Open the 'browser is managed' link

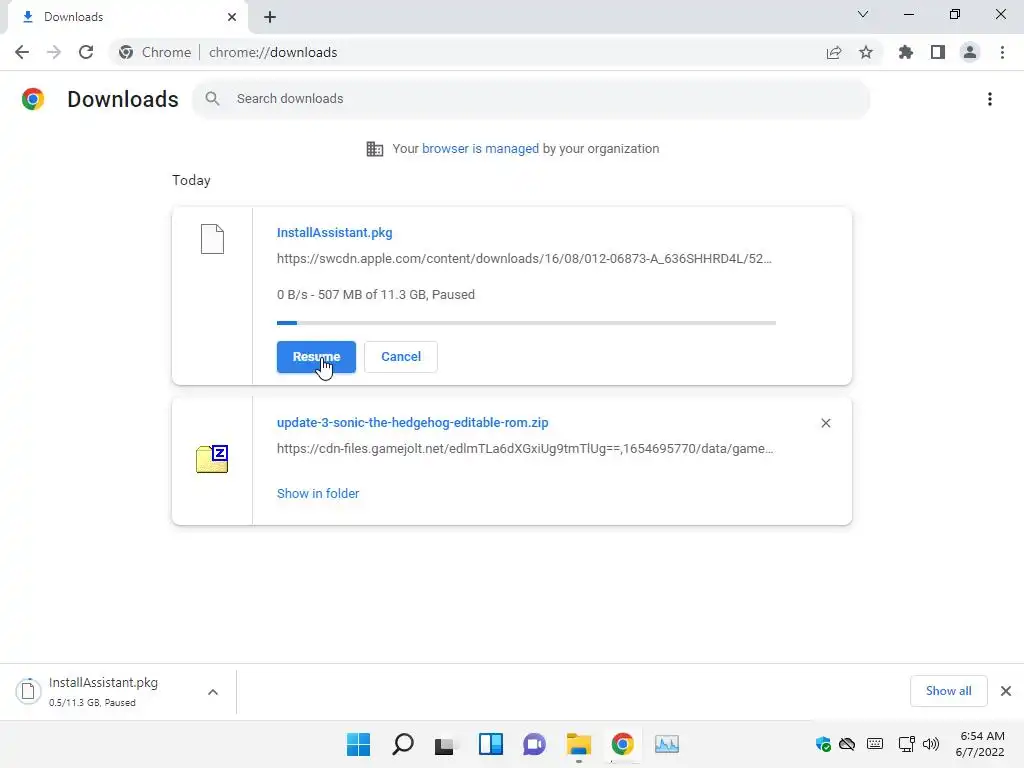tap(480, 149)
